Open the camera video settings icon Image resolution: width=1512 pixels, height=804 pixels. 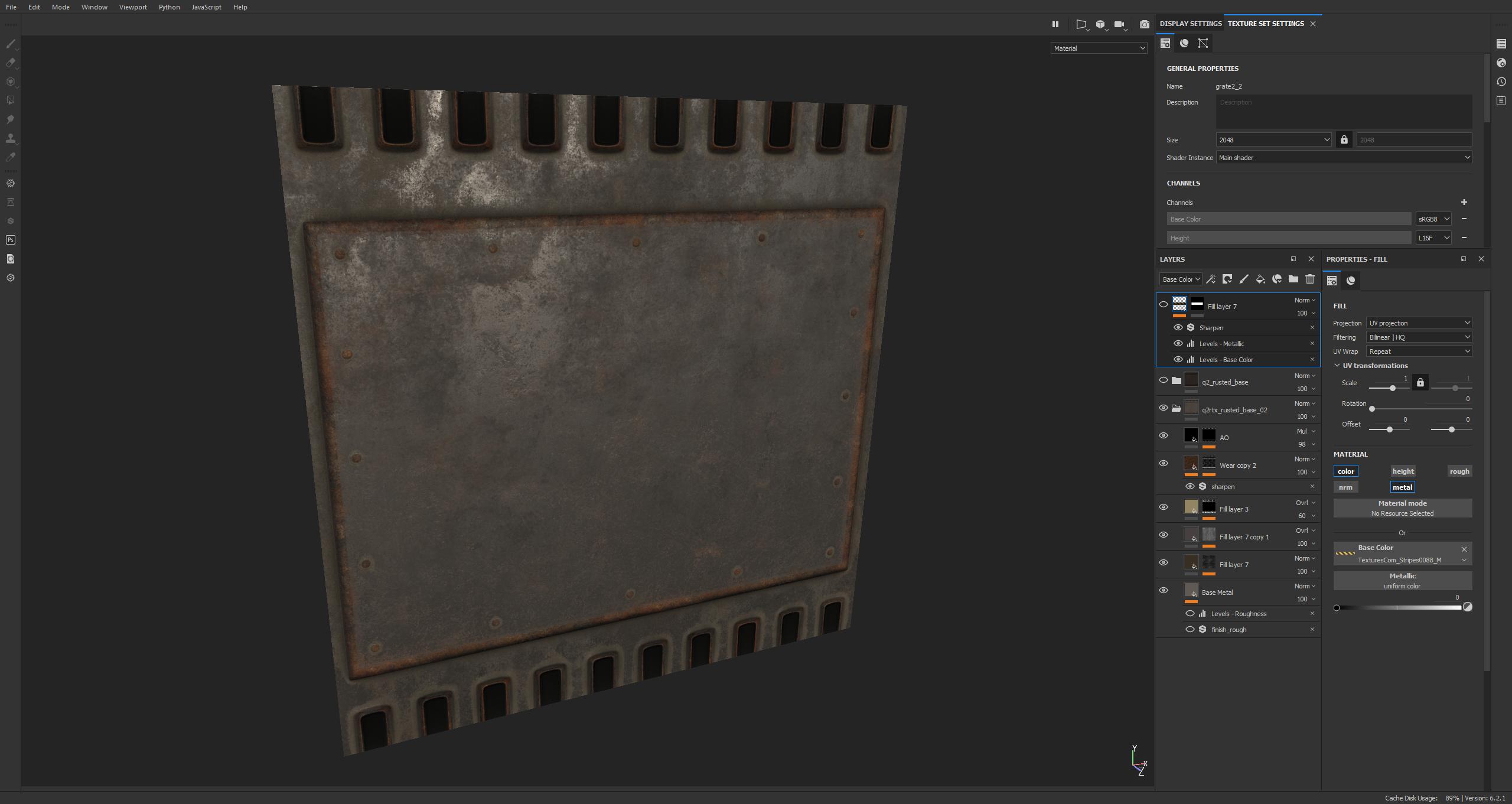(x=1120, y=24)
